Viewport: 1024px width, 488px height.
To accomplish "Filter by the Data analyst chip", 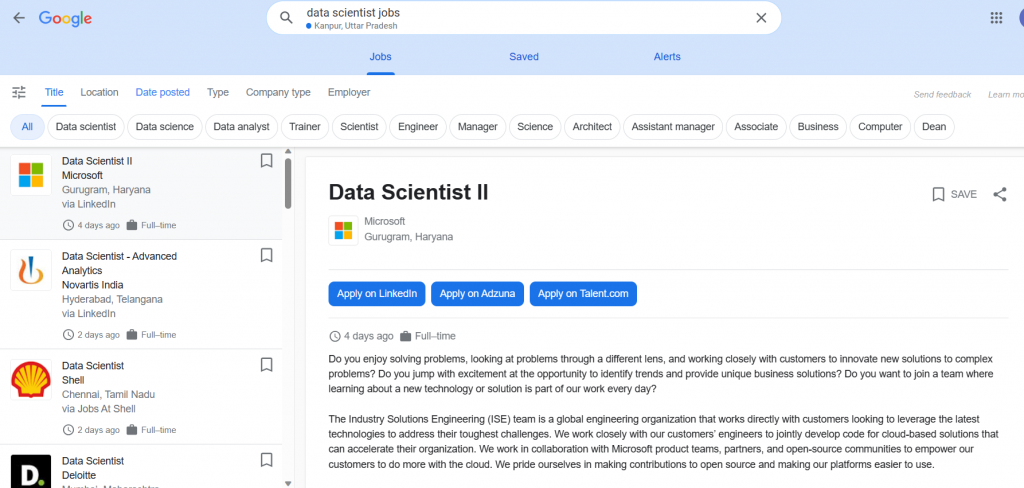I will tap(242, 127).
